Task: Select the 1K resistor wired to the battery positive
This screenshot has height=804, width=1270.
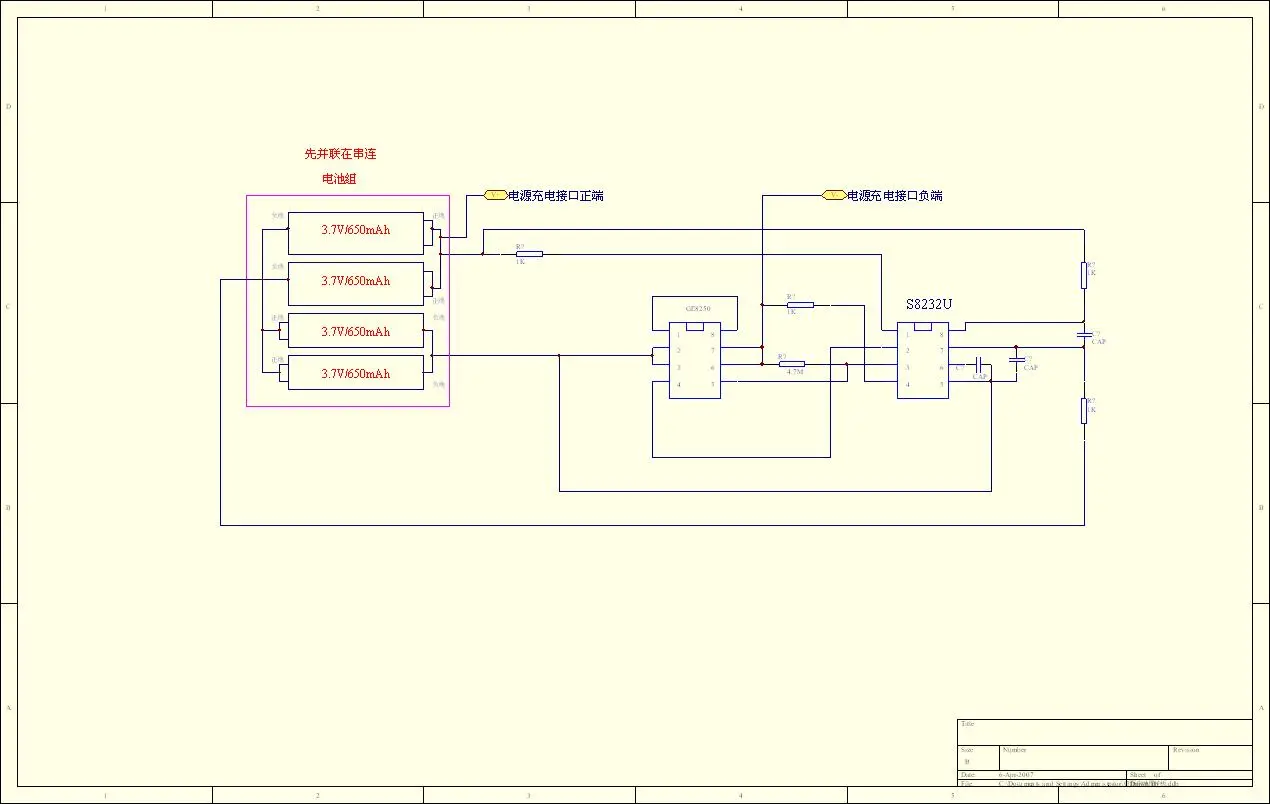Action: click(529, 254)
